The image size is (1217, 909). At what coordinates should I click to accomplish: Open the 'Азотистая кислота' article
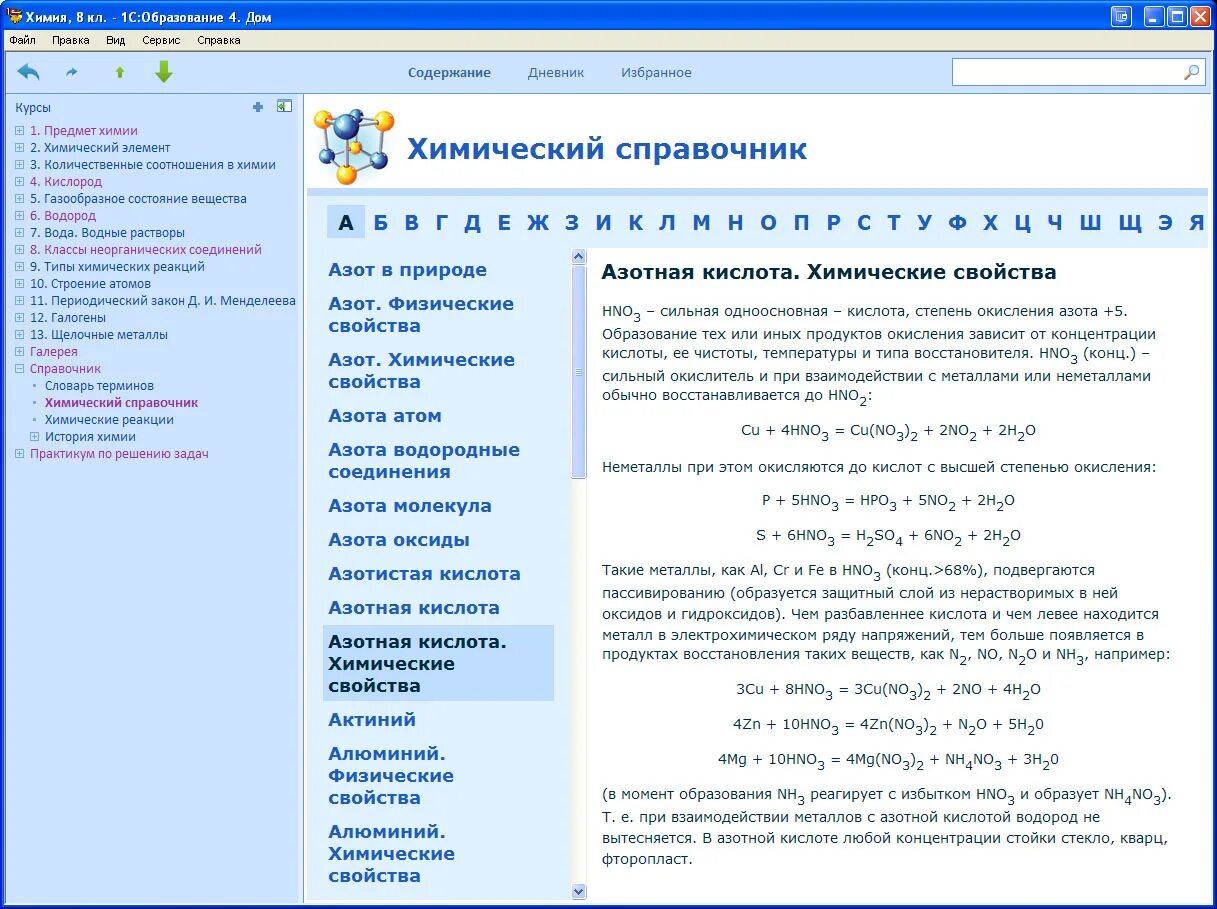[425, 574]
